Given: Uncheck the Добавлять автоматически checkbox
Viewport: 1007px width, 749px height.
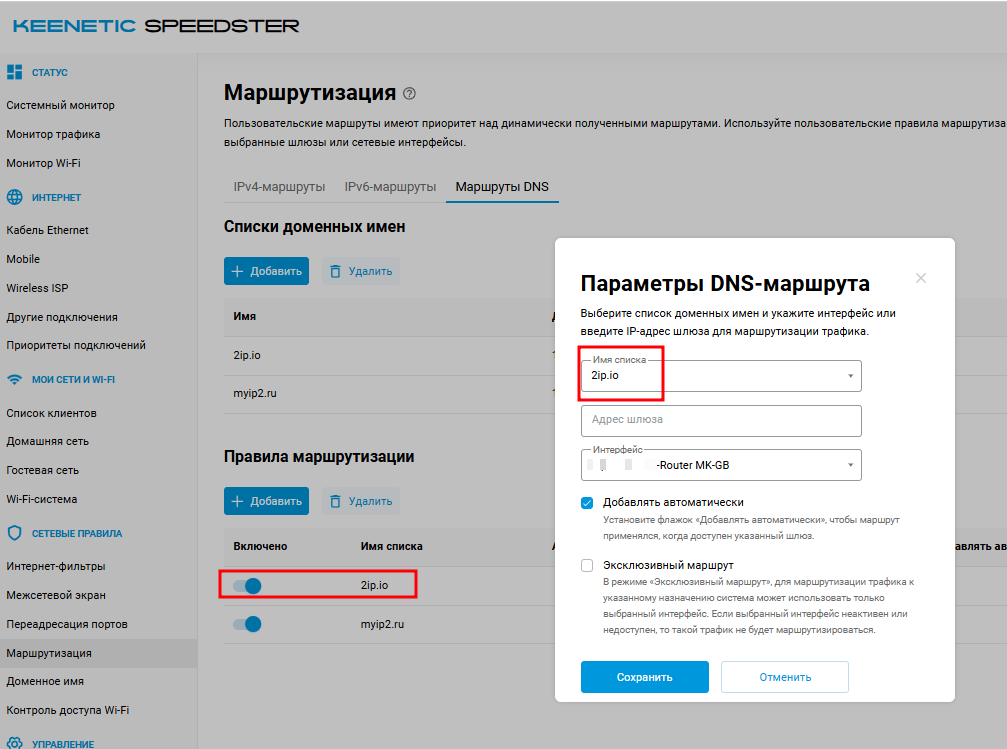Looking at the screenshot, I should [x=587, y=502].
